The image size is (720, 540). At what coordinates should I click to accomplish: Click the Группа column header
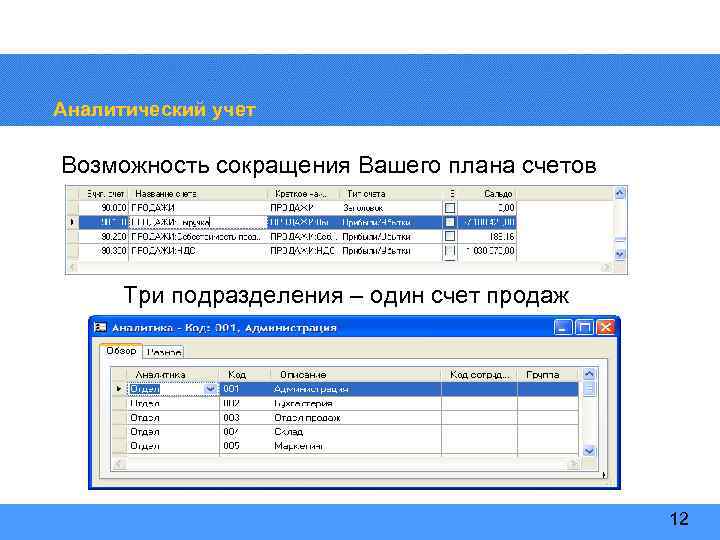[x=548, y=375]
